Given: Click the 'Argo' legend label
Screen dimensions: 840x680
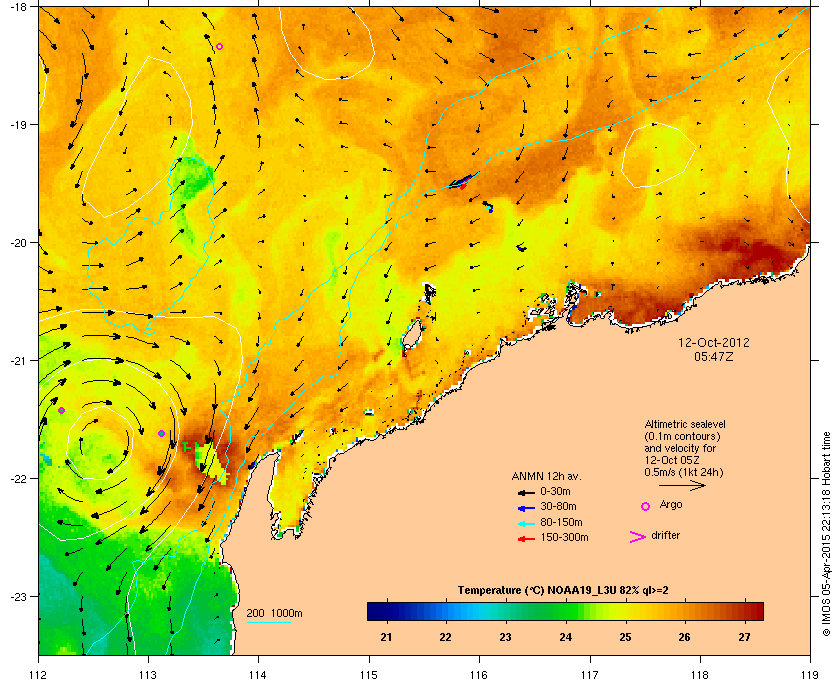Looking at the screenshot, I should (x=671, y=505).
